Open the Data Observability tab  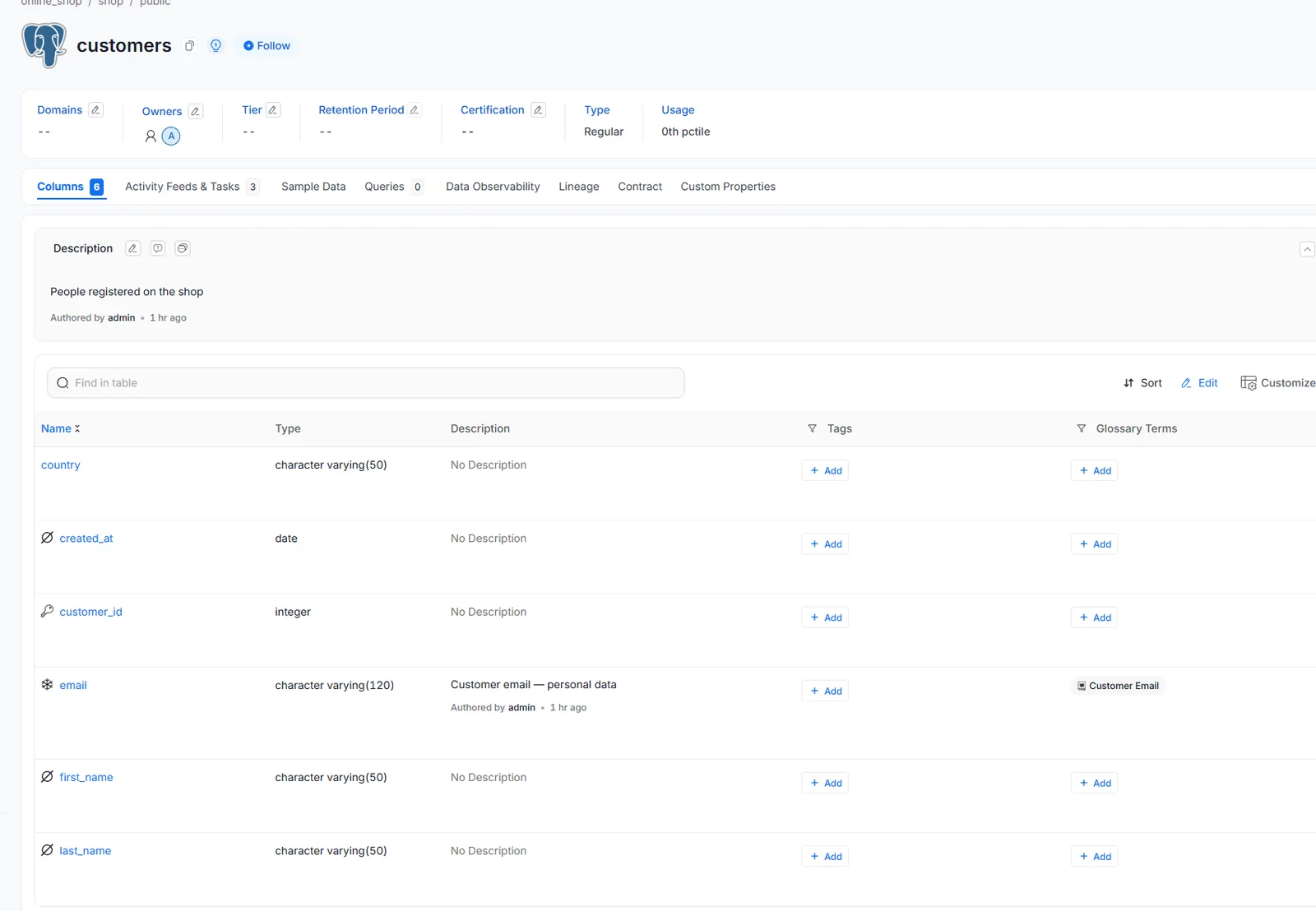tap(493, 187)
